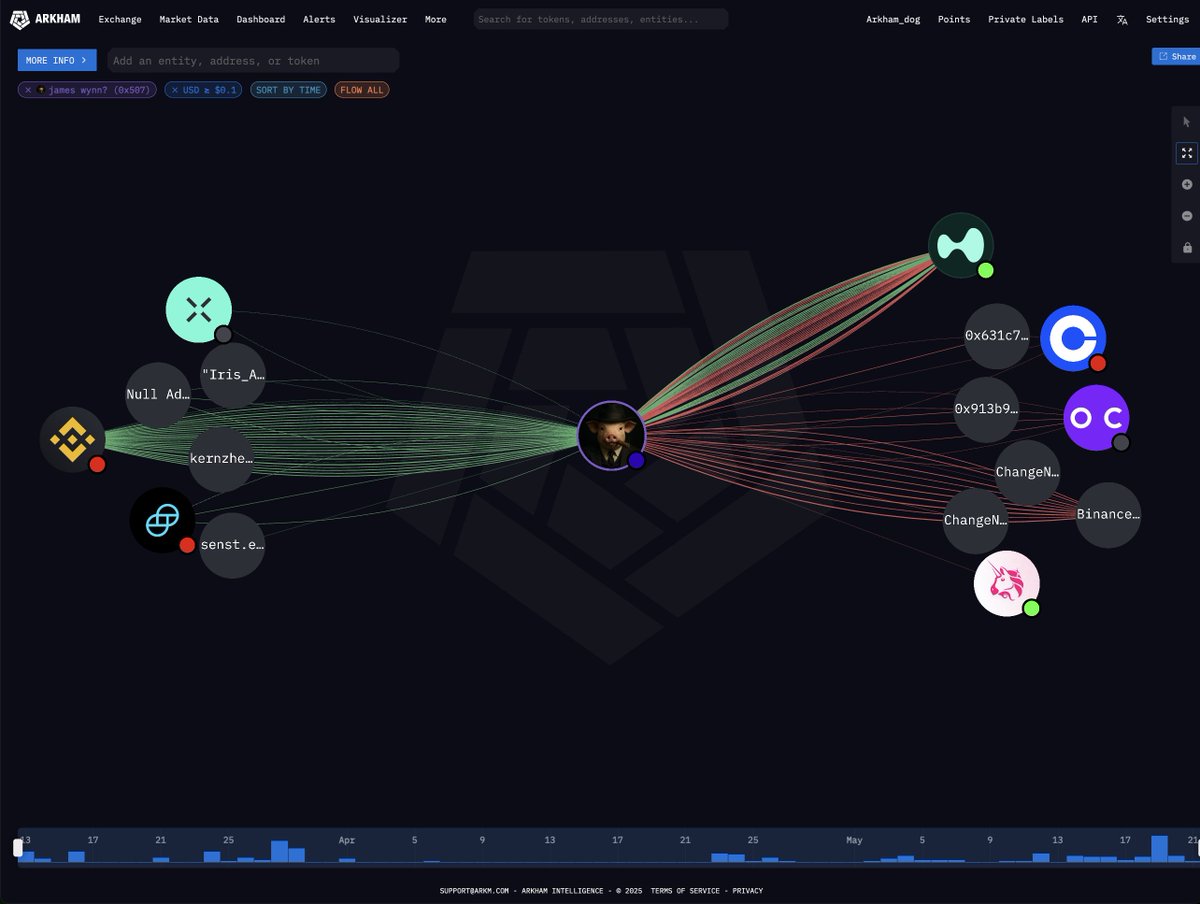
Task: Click the Share button
Action: click(1176, 57)
